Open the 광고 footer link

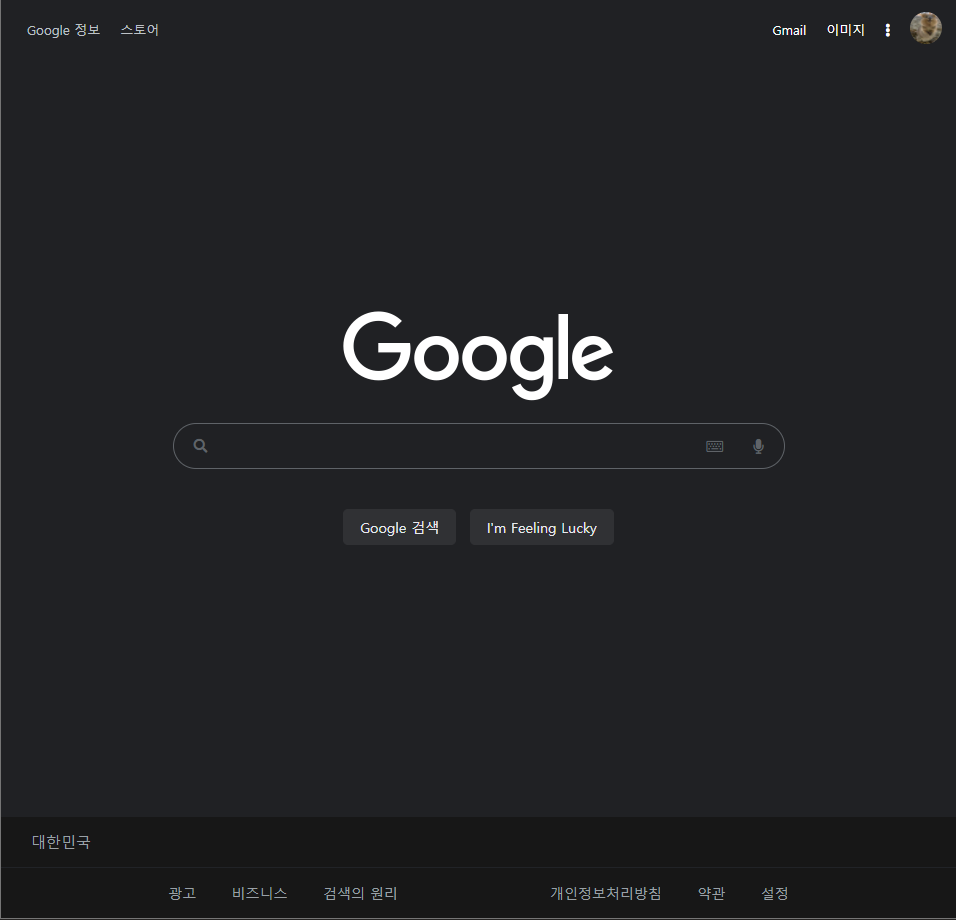click(182, 893)
